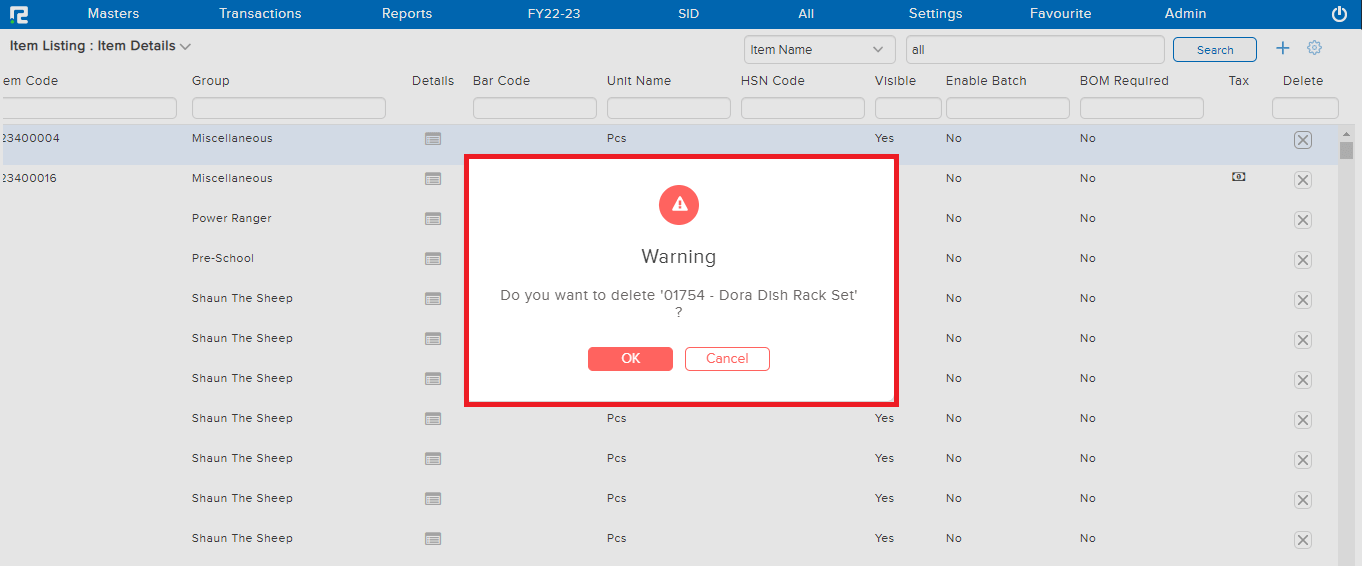Screen dimensions: 1362x566
Task: Confirm deletion with the OK button
Action: (x=630, y=359)
